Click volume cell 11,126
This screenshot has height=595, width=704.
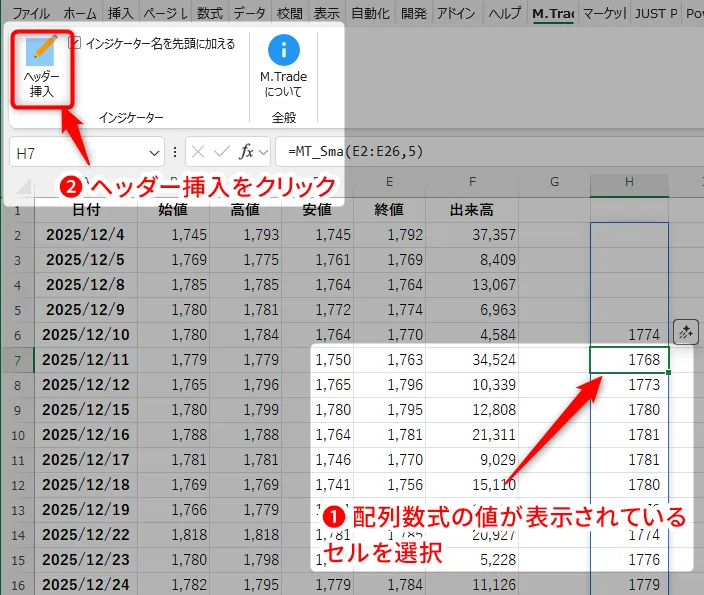[x=472, y=585]
